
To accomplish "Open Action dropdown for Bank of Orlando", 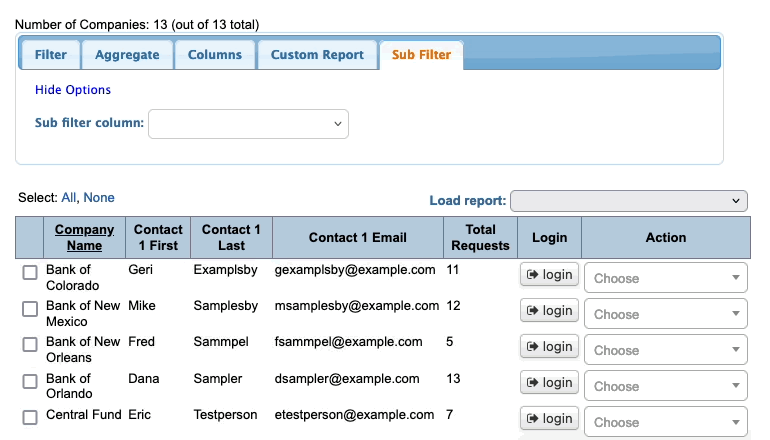I will tap(665, 386).
